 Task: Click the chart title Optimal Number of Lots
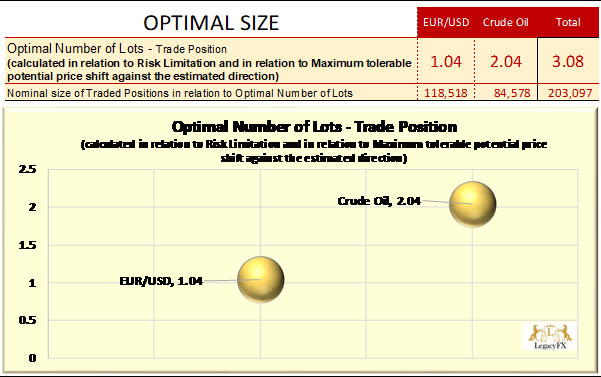tap(314, 127)
